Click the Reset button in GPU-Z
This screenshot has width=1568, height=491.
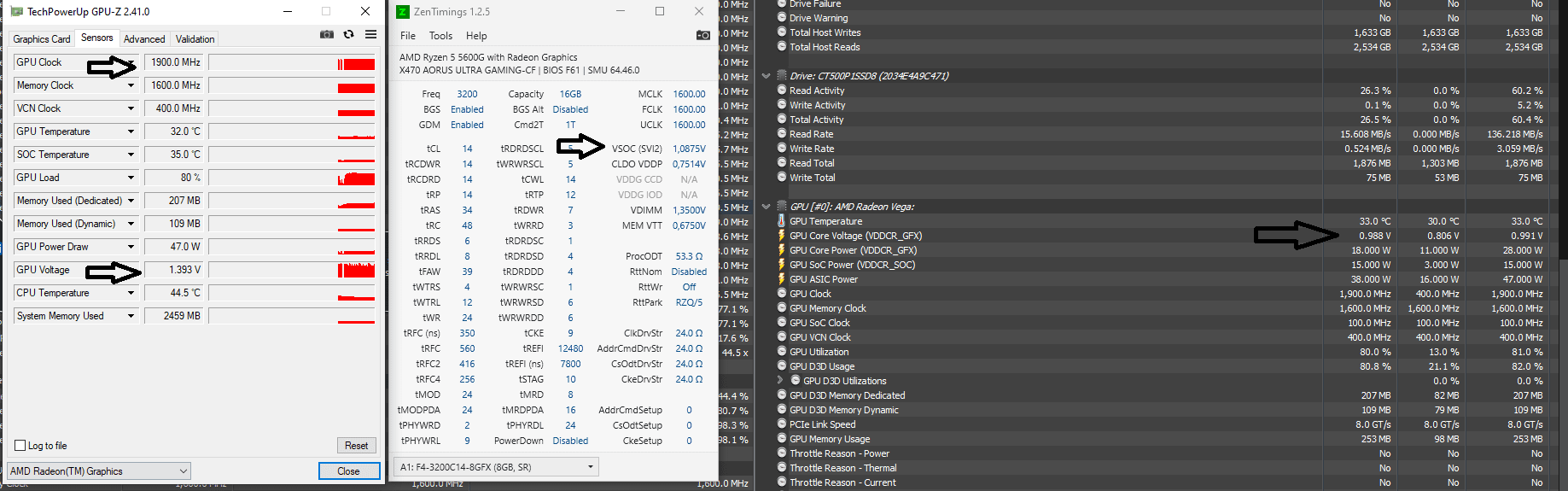(357, 446)
